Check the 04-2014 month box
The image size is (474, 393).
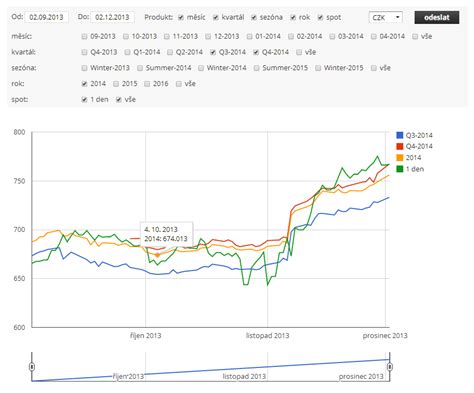point(374,37)
